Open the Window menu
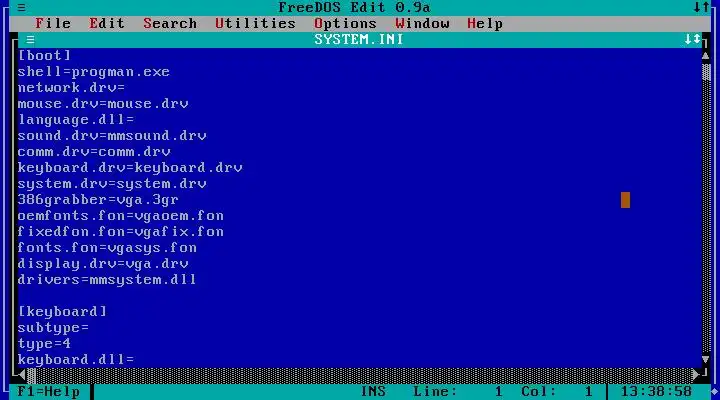This screenshot has width=720, height=400. [x=422, y=23]
